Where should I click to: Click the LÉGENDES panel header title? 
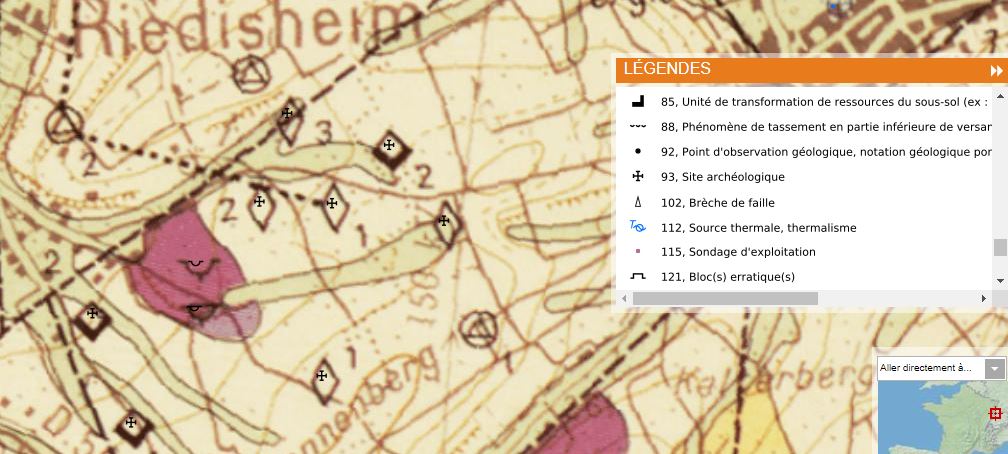(x=667, y=69)
